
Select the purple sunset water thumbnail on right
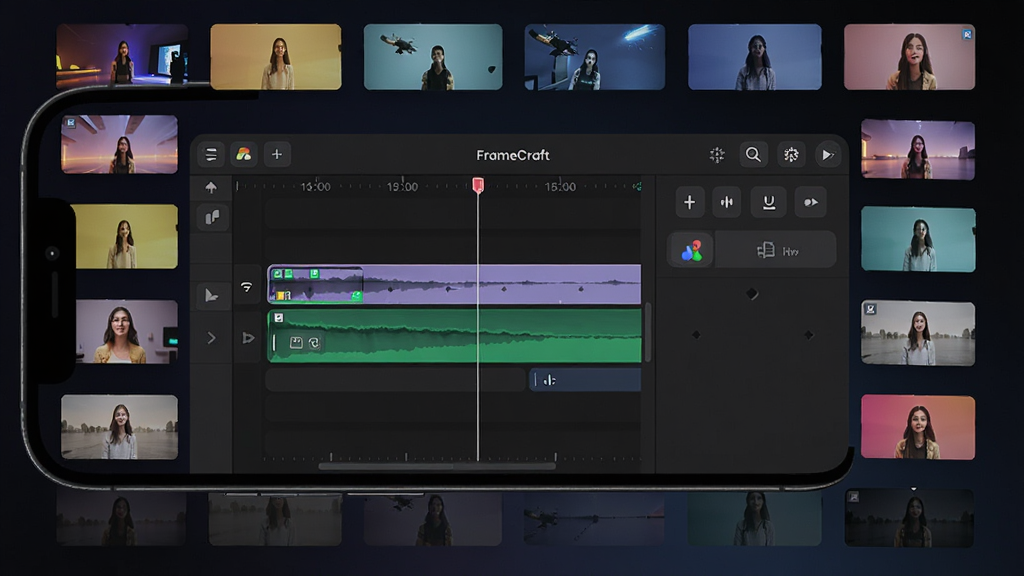click(918, 150)
